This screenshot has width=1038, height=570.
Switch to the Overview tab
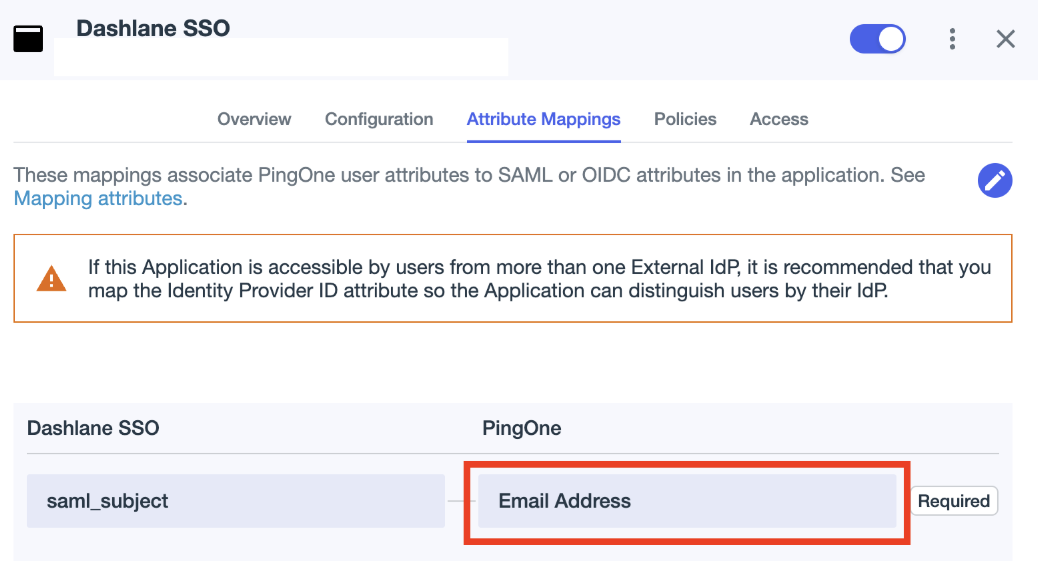[254, 119]
